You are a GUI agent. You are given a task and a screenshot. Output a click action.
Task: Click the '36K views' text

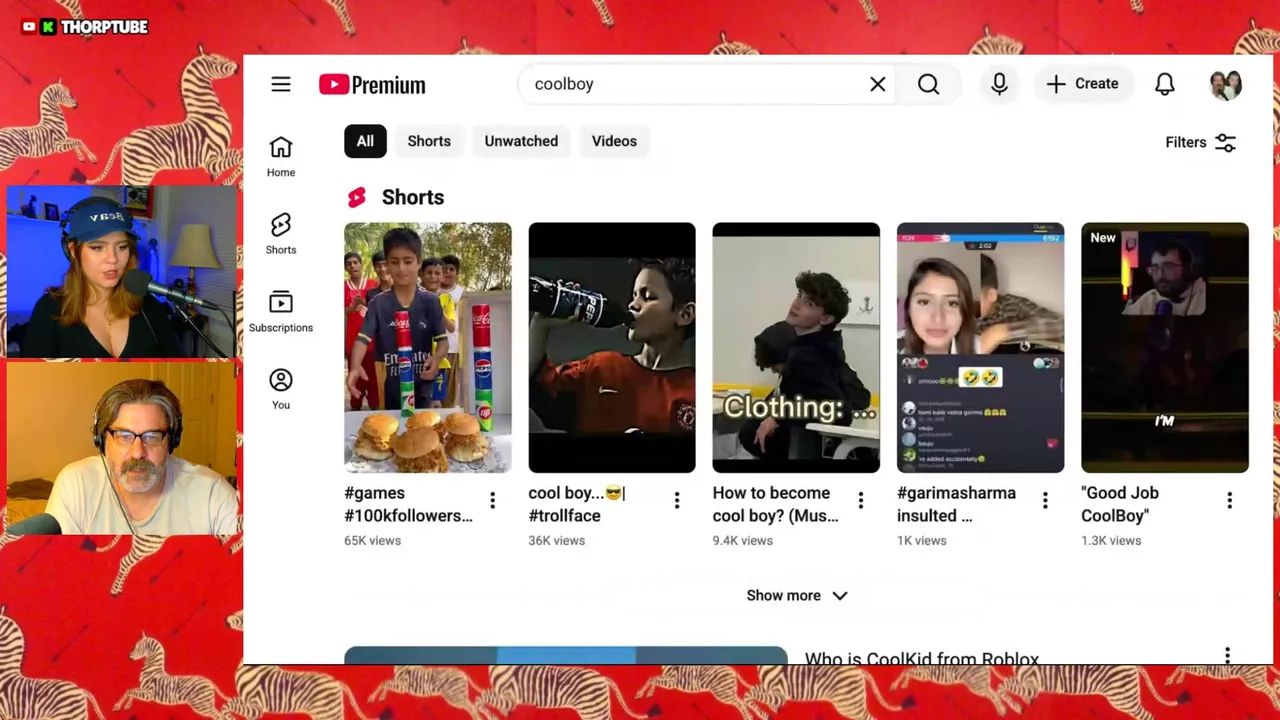click(556, 540)
